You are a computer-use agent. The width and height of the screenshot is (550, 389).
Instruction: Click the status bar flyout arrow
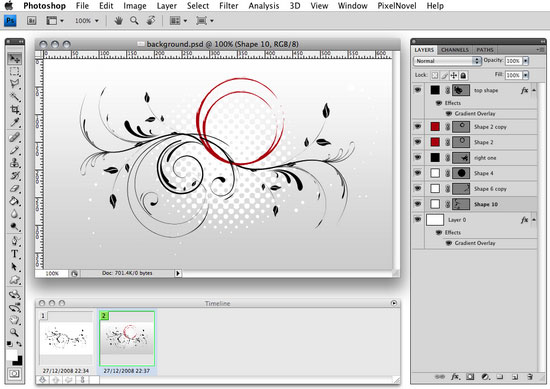point(178,273)
